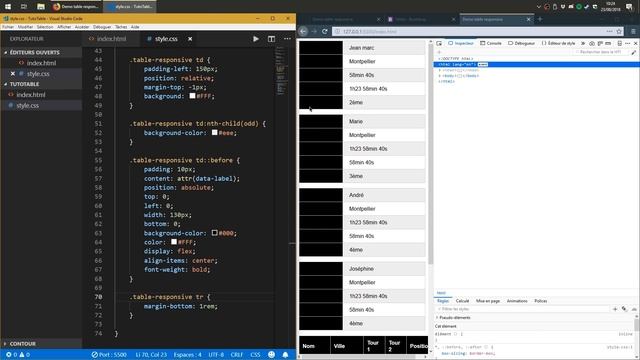Collapse the TUTOTABLE folder section
The image size is (640, 360).
pos(24,84)
